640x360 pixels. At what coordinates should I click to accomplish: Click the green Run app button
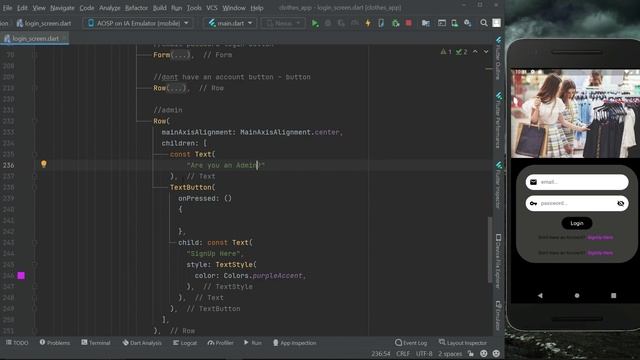point(315,23)
